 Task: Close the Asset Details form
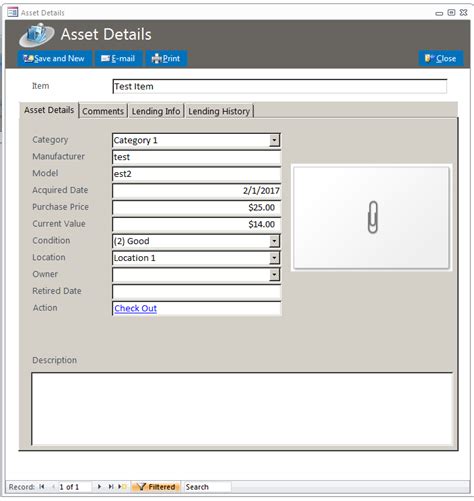(x=441, y=59)
